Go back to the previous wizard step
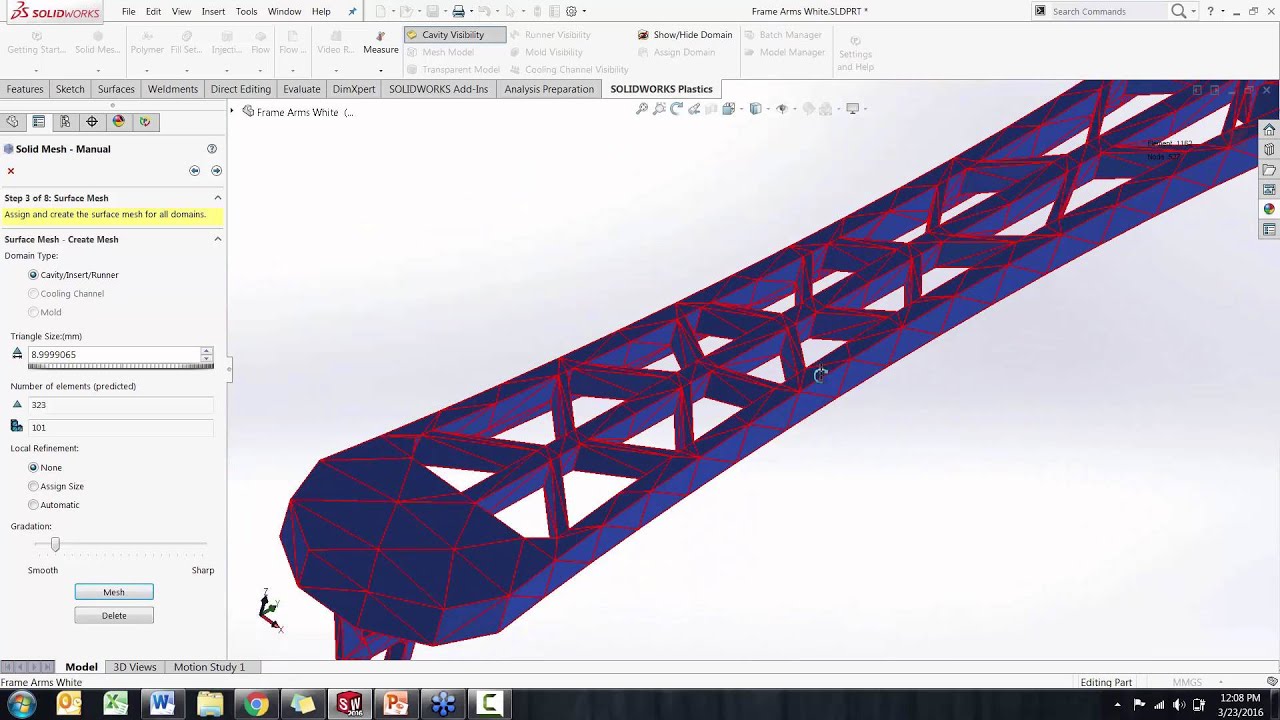This screenshot has width=1280, height=720. [x=195, y=171]
